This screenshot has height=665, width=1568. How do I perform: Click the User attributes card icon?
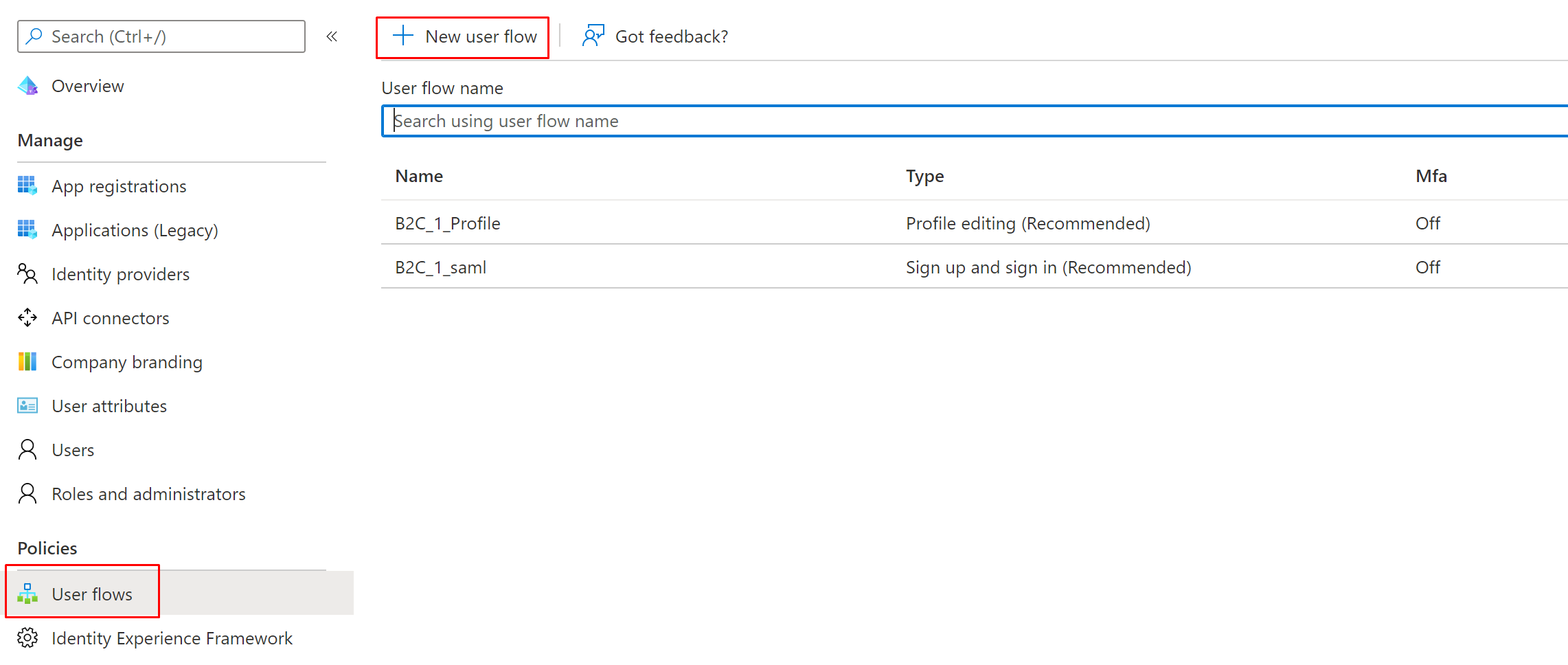(x=27, y=405)
